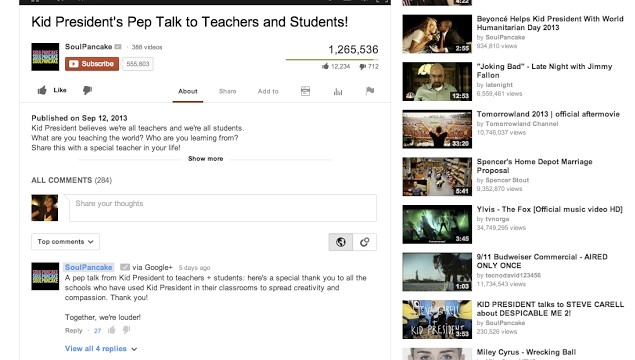Viewport: 635px width, 360px height.
Task: Click the comment's 27 likes count
Action: click(x=97, y=331)
